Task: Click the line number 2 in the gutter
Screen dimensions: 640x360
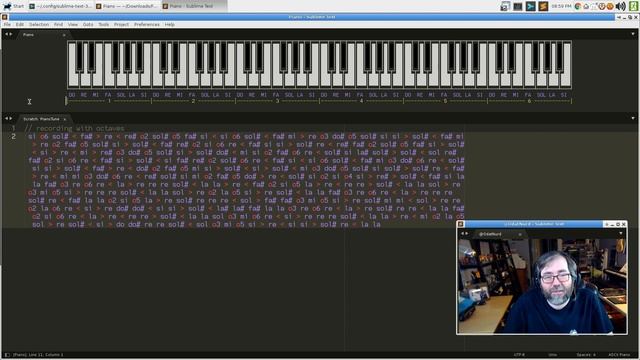Action: pos(13,136)
